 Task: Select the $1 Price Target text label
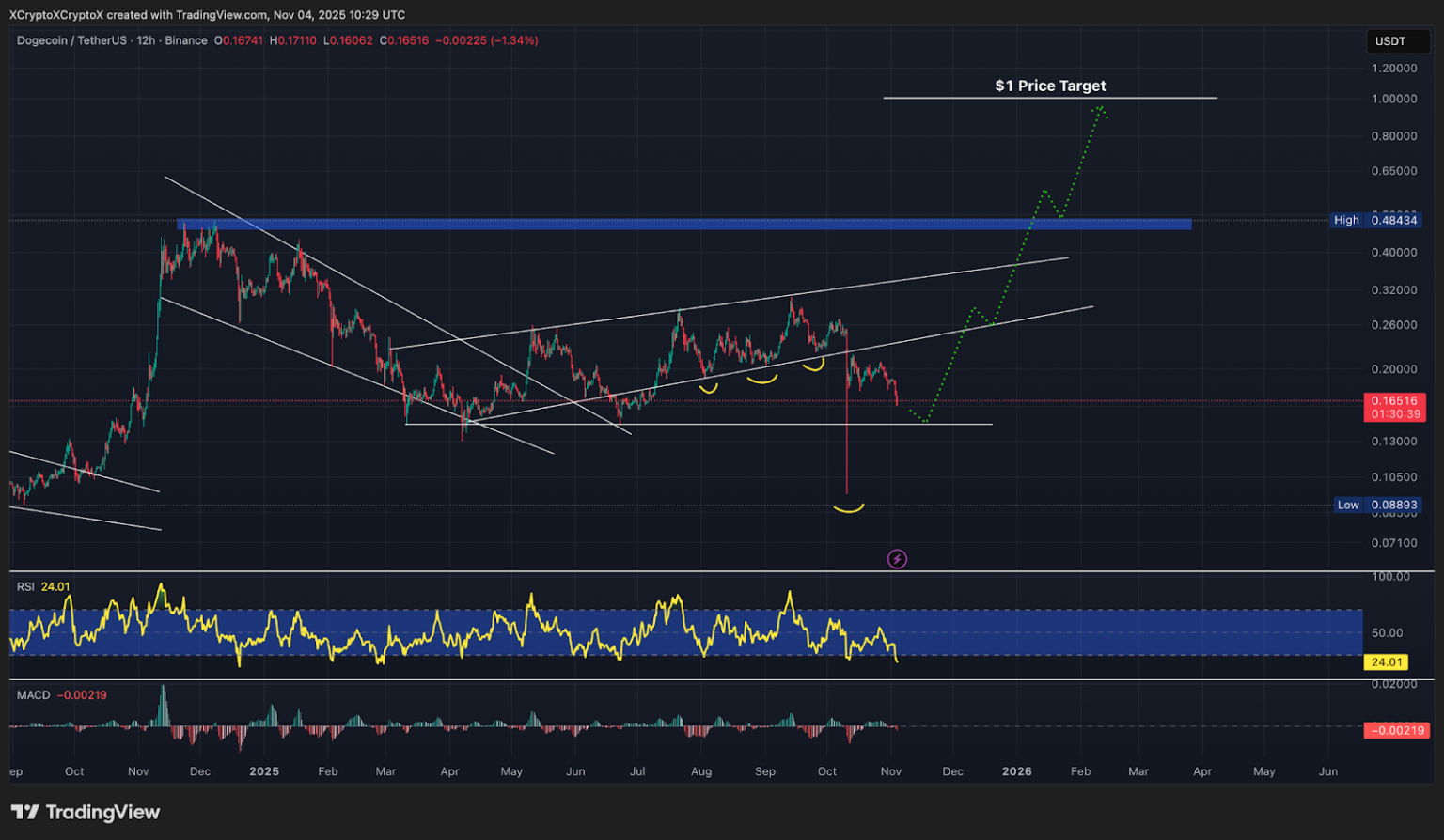pyautogui.click(x=1050, y=86)
